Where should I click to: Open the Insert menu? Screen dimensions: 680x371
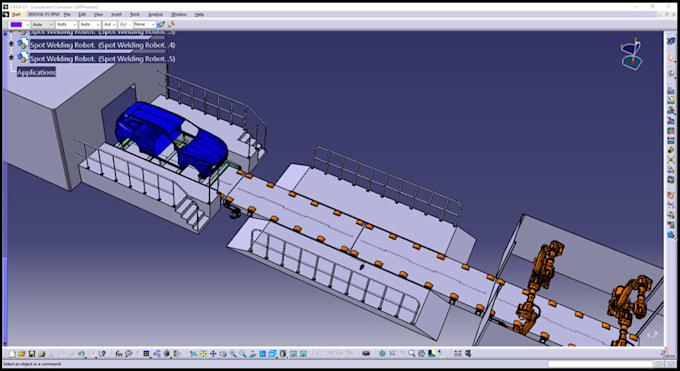click(x=116, y=14)
